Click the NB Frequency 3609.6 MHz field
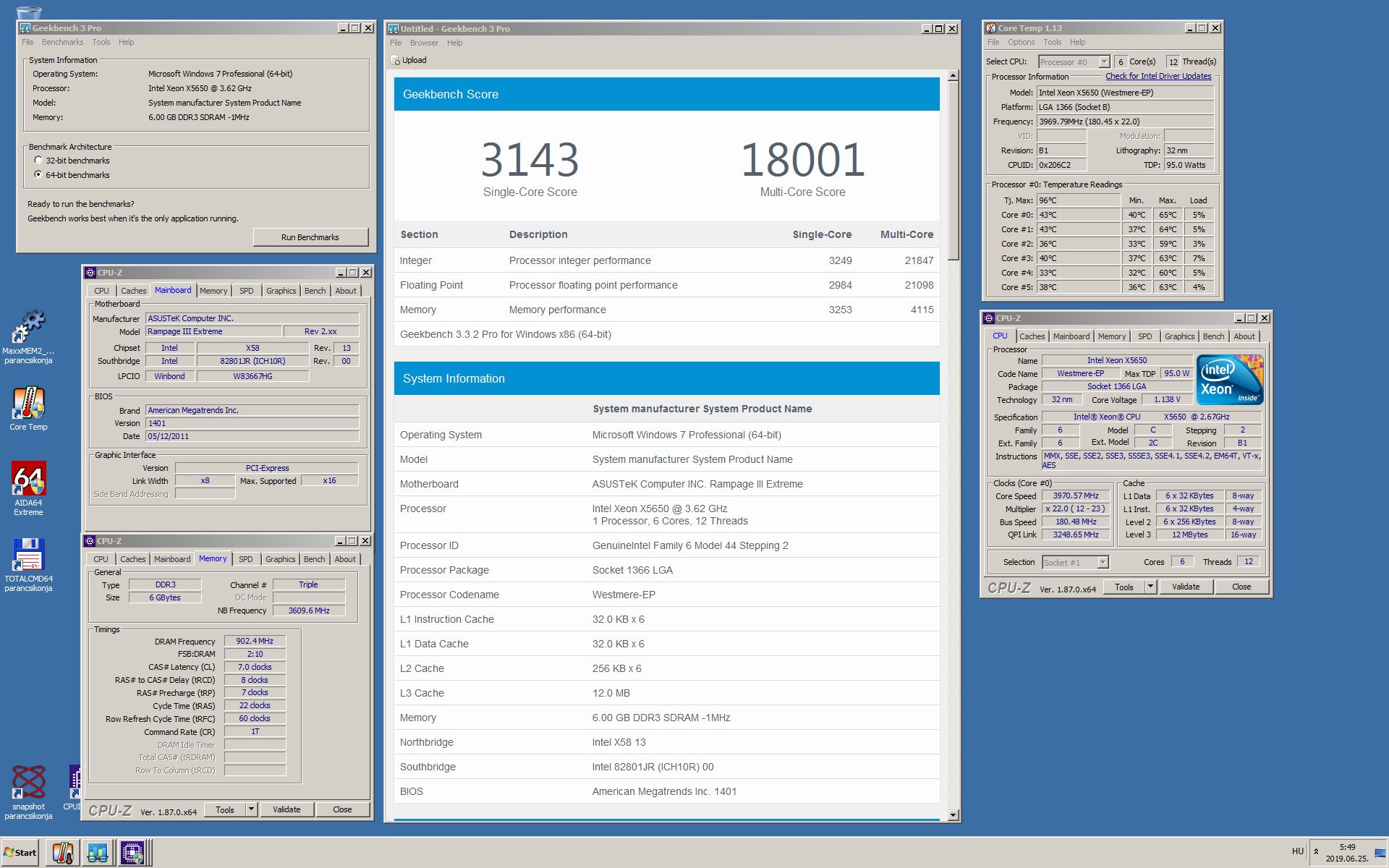The height and width of the screenshot is (868, 1389). 309,610
